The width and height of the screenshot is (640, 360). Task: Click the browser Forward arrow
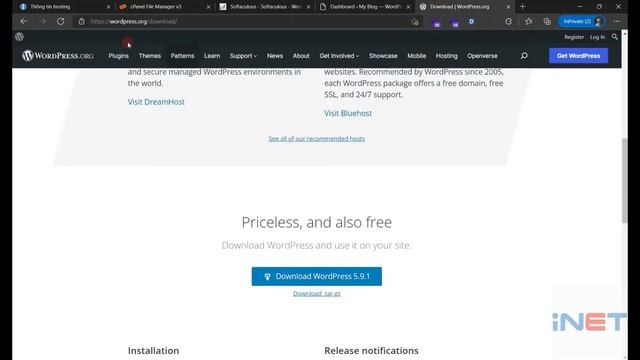coord(42,21)
